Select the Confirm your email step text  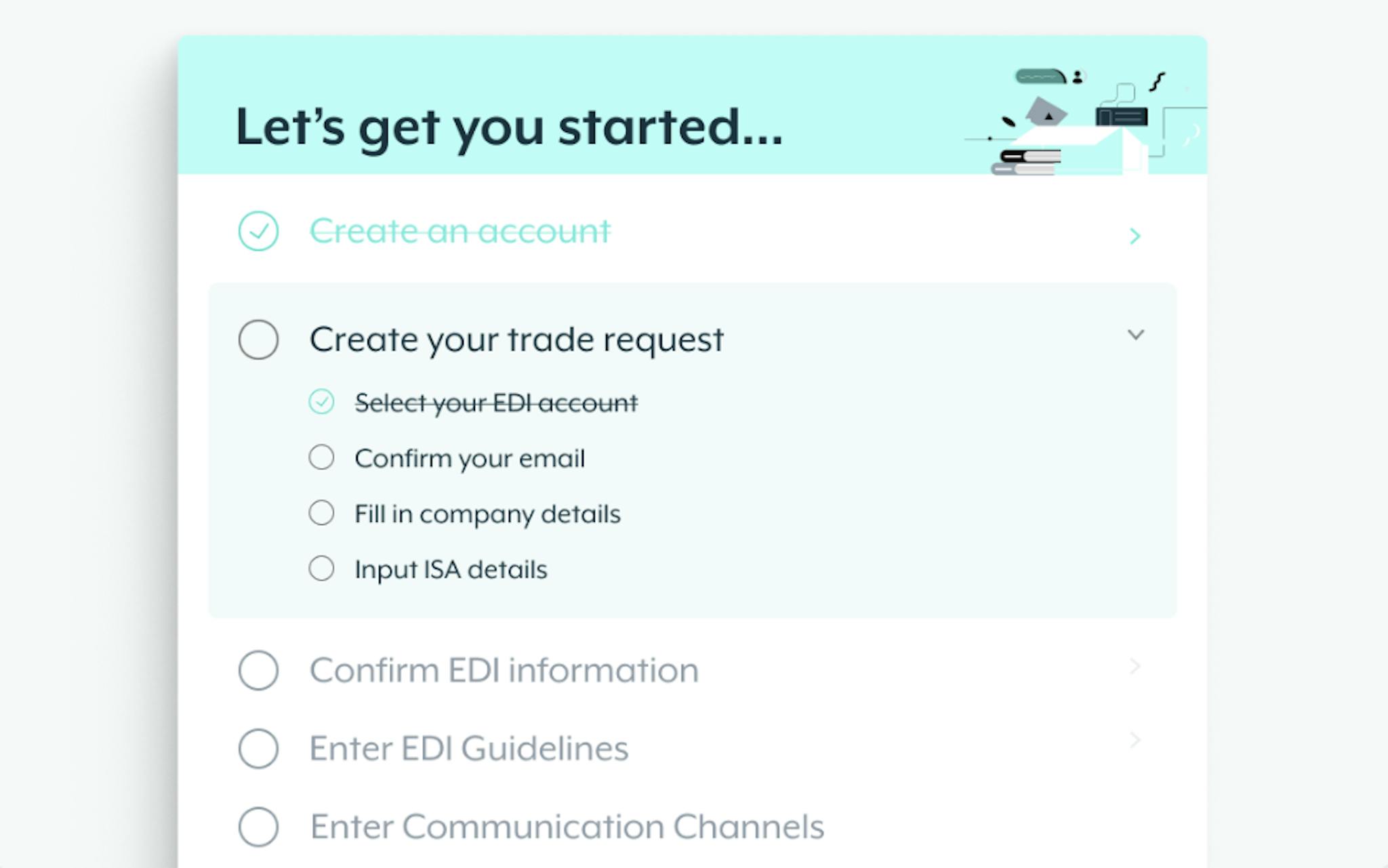470,459
